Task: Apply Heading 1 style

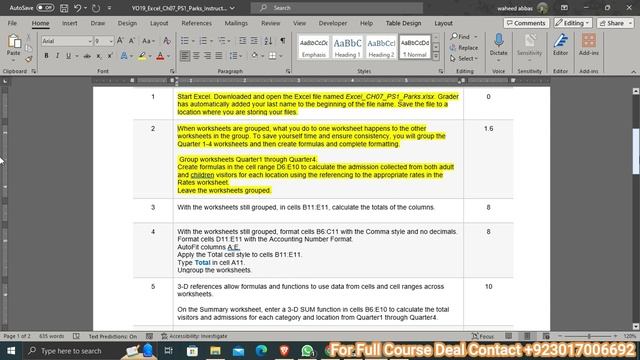Action: point(347,47)
